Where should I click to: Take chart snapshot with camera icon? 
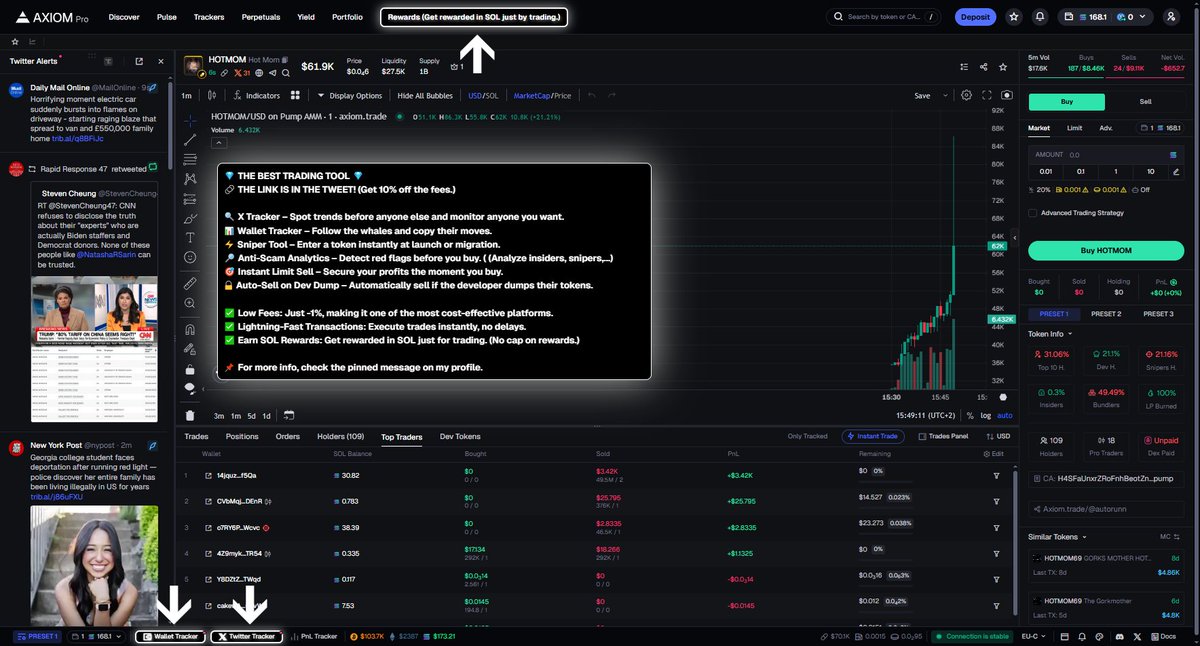pos(1007,96)
